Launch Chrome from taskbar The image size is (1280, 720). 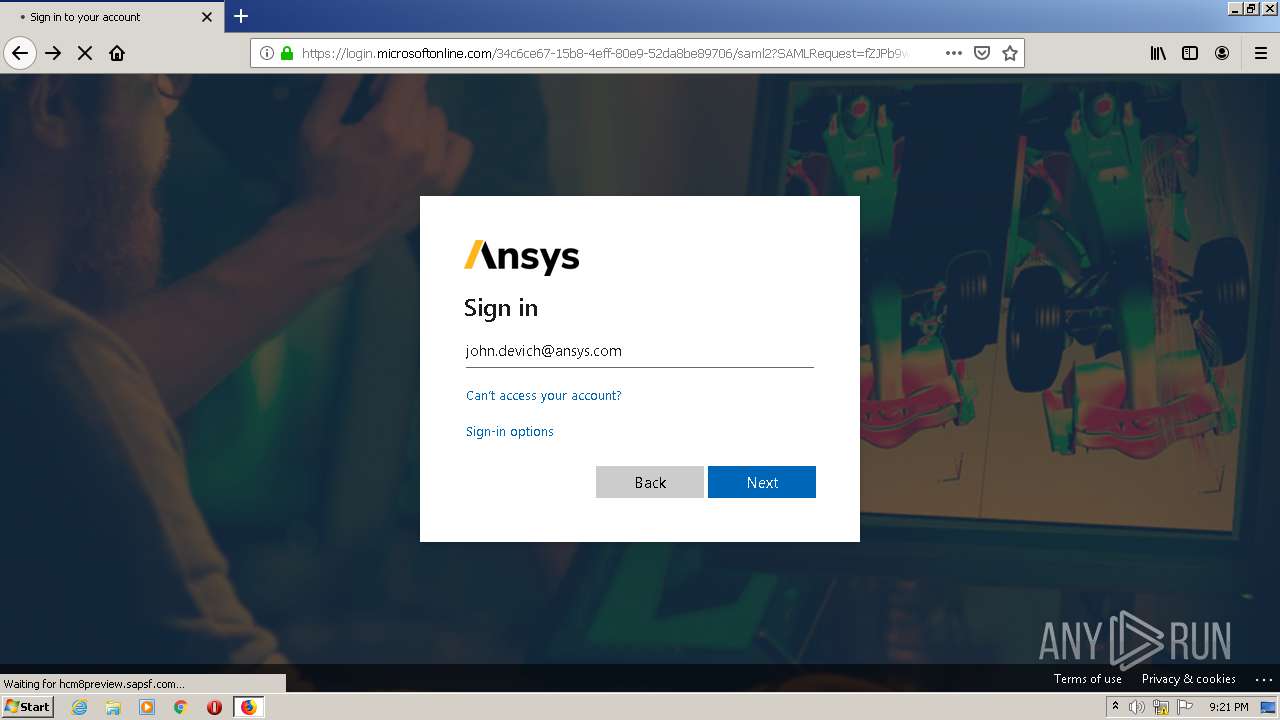pyautogui.click(x=180, y=707)
